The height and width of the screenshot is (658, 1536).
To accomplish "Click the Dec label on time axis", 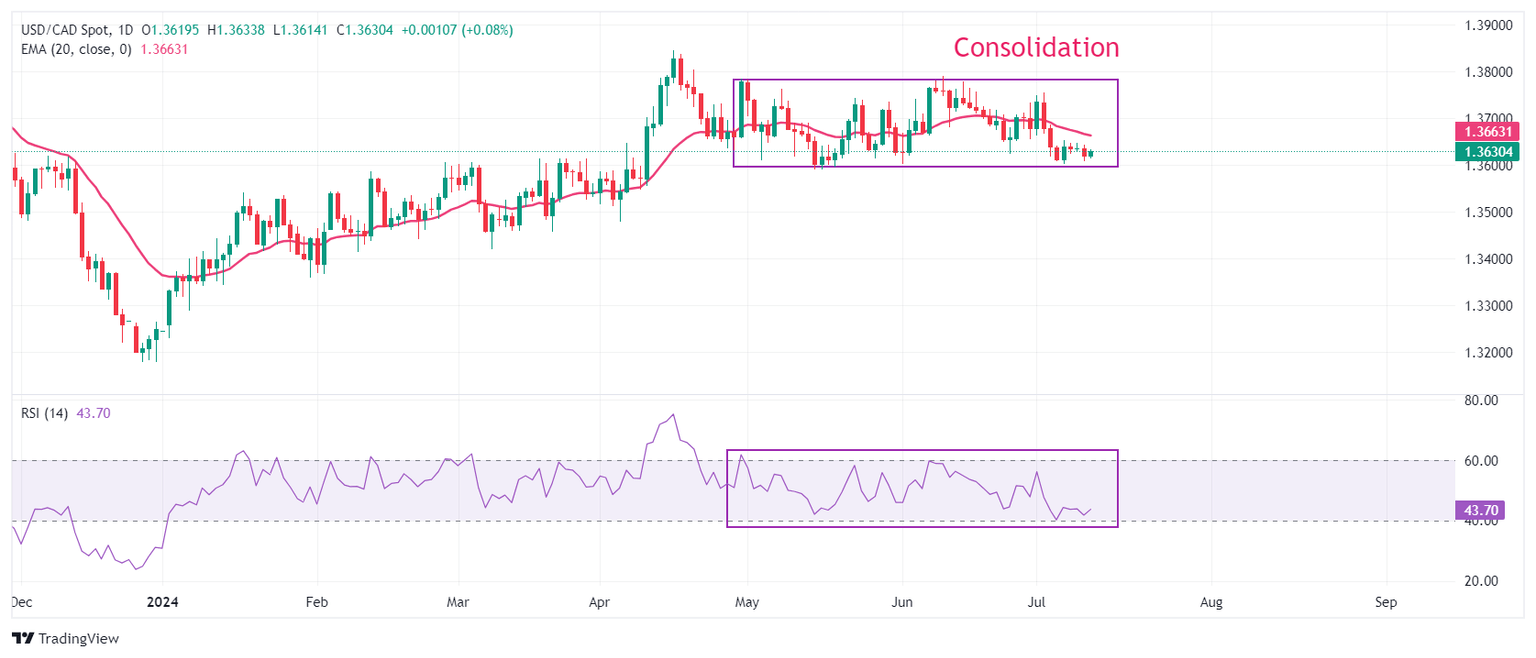I will [x=21, y=603].
